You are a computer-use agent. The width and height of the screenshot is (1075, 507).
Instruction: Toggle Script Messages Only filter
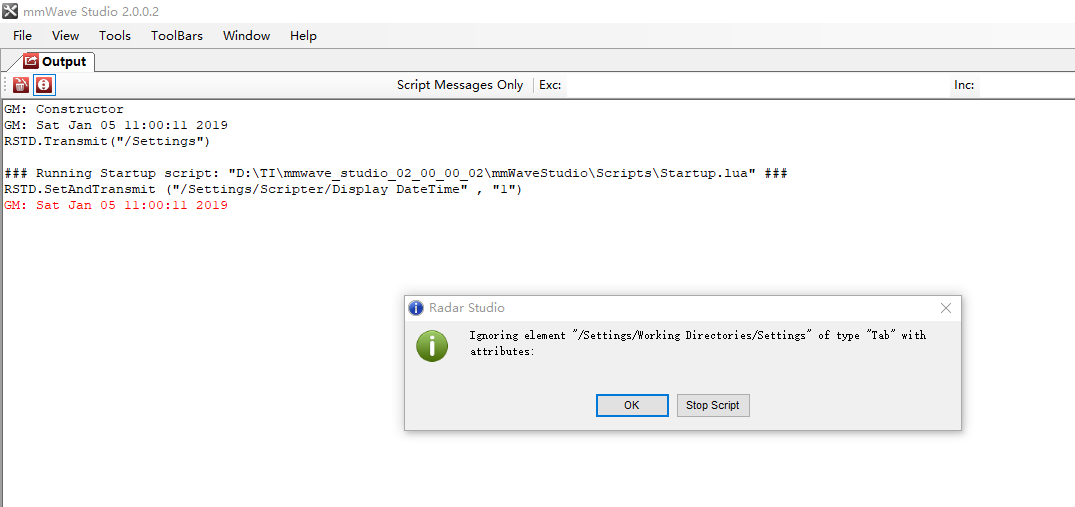460,85
